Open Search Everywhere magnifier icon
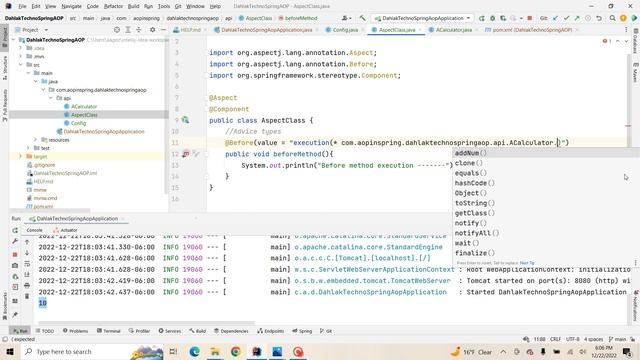The width and height of the screenshot is (640, 360). 613,18
